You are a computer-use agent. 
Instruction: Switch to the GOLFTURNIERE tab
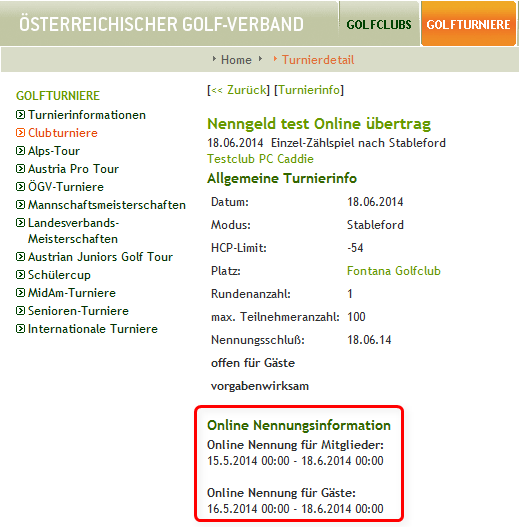point(468,24)
